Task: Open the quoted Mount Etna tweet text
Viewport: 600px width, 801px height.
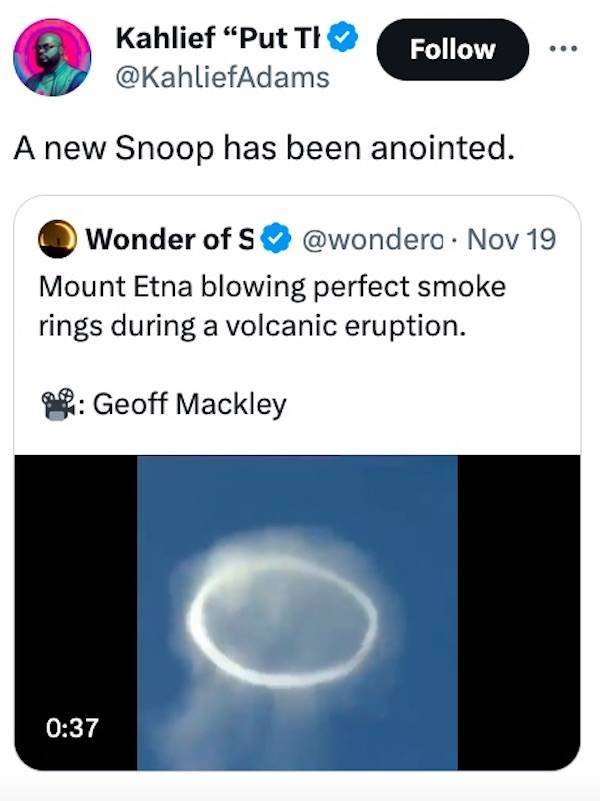Action: [272, 305]
